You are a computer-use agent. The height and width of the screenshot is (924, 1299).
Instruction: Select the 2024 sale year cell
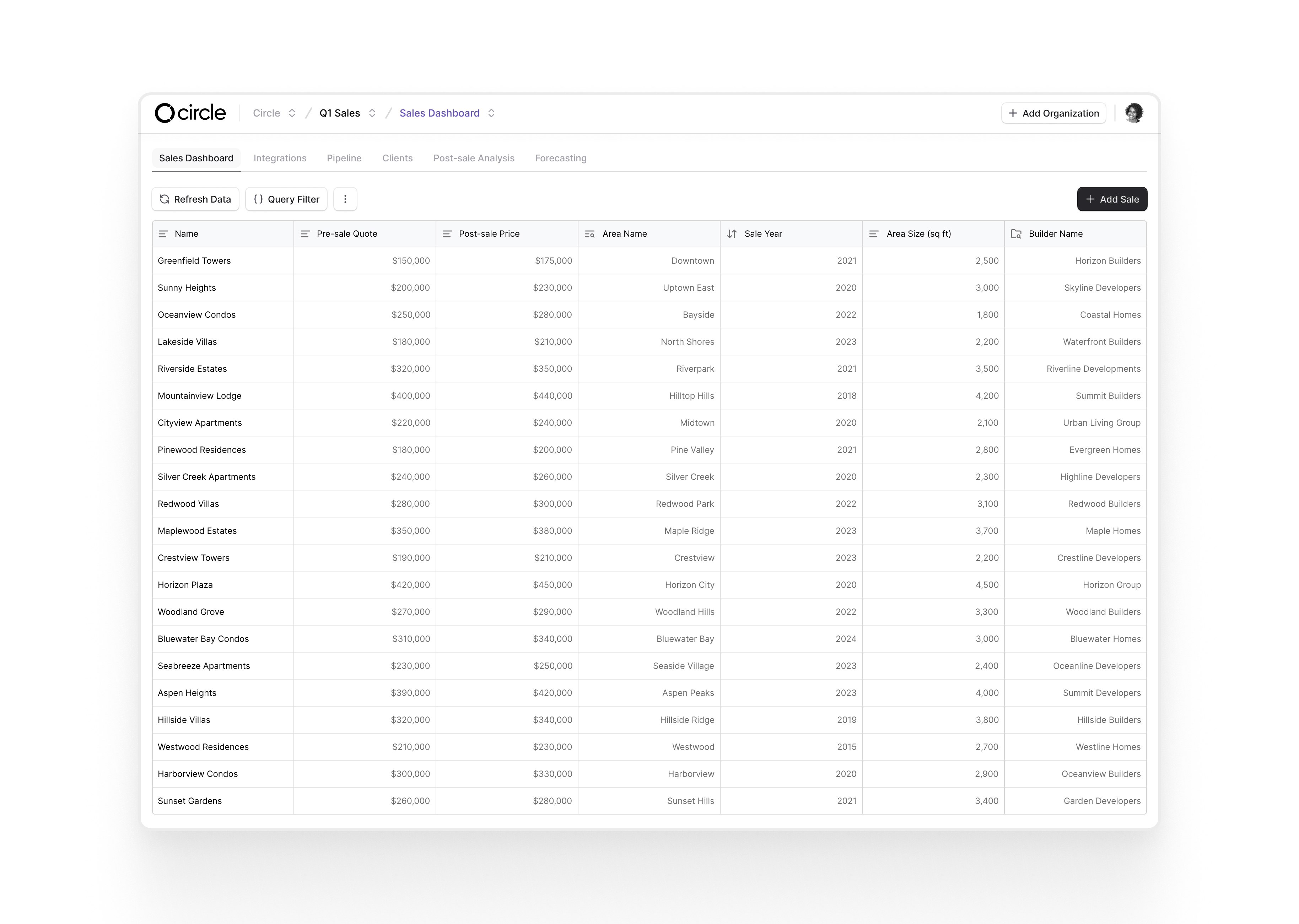(792, 639)
